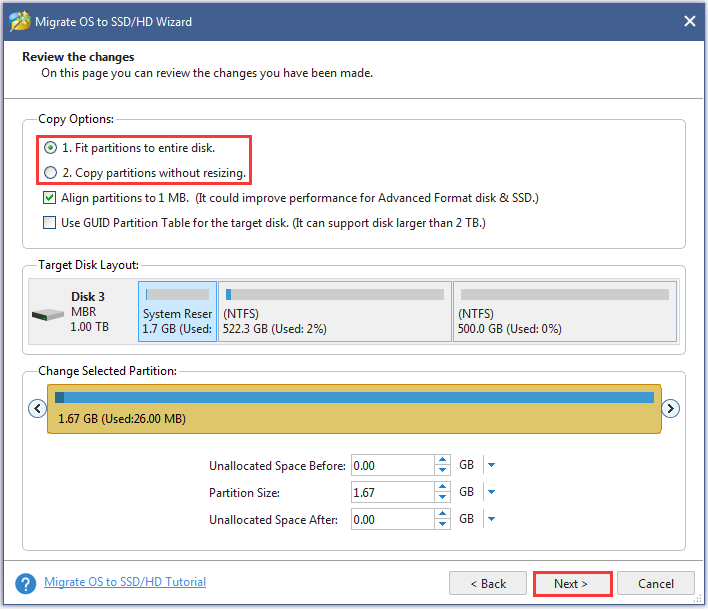
Task: Select the 522.3 GB NTFS partition
Action: pyautogui.click(x=335, y=312)
